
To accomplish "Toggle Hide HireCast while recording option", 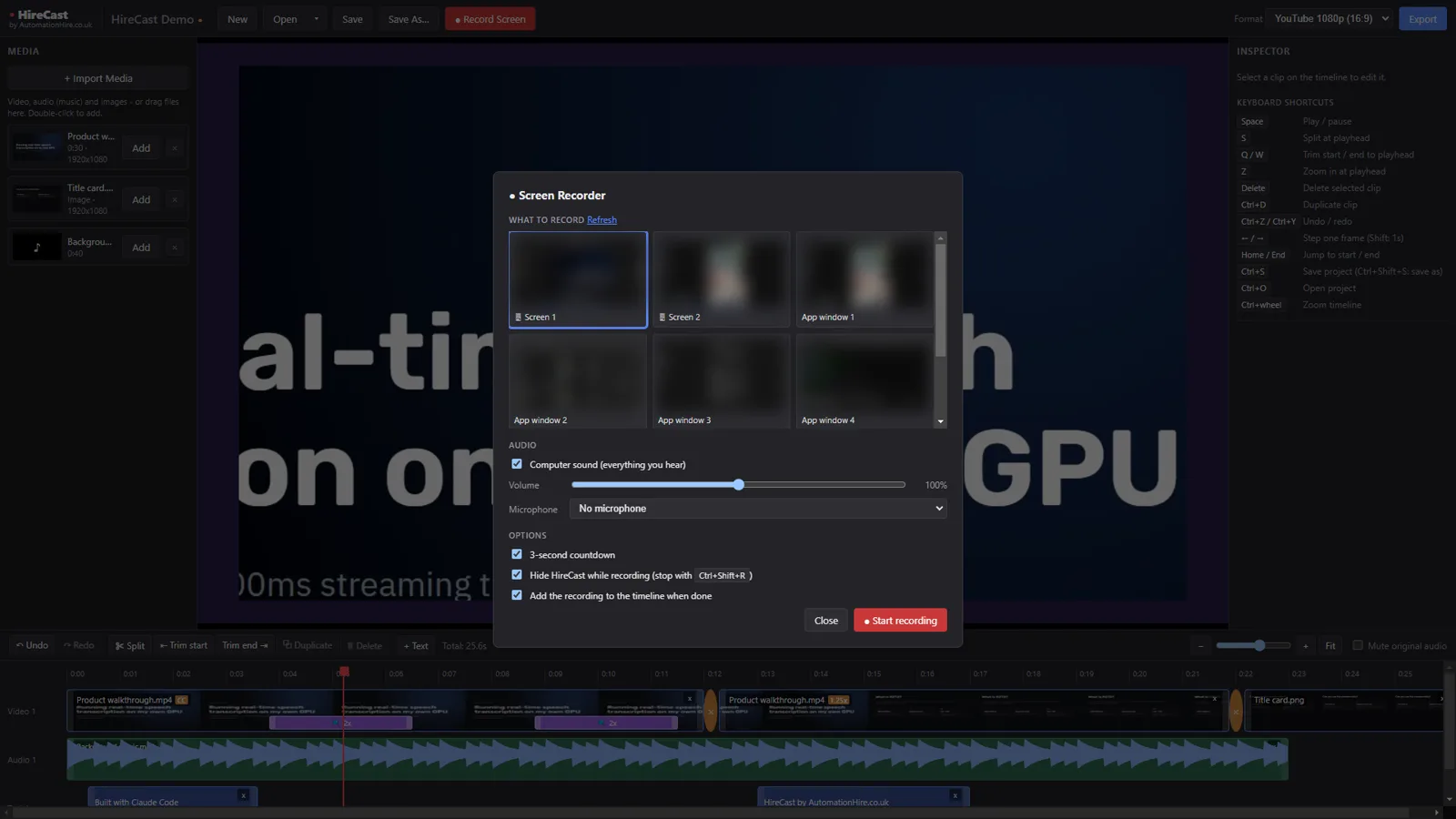I will 517,575.
